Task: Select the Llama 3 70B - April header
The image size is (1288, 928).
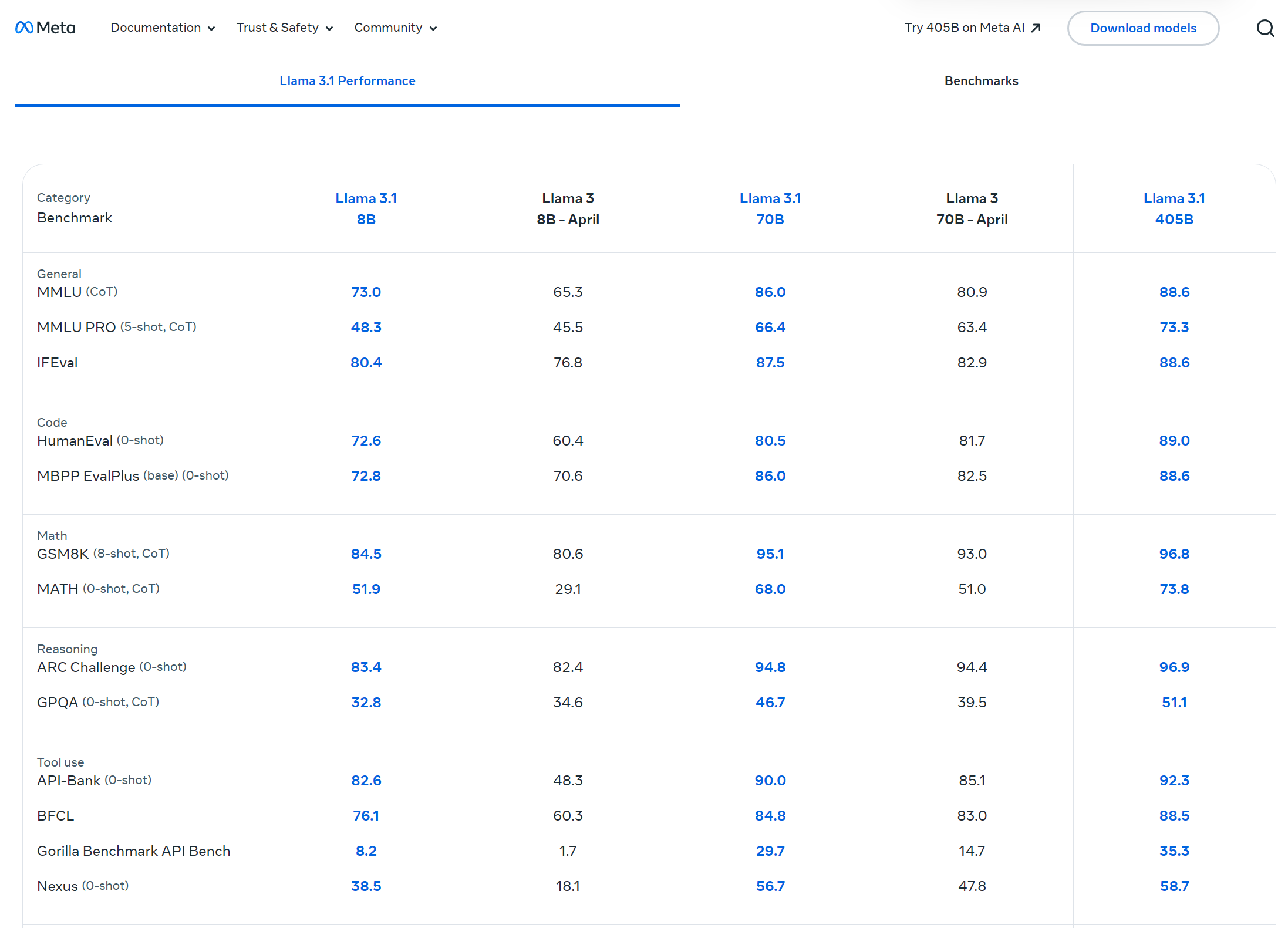Action: click(972, 208)
